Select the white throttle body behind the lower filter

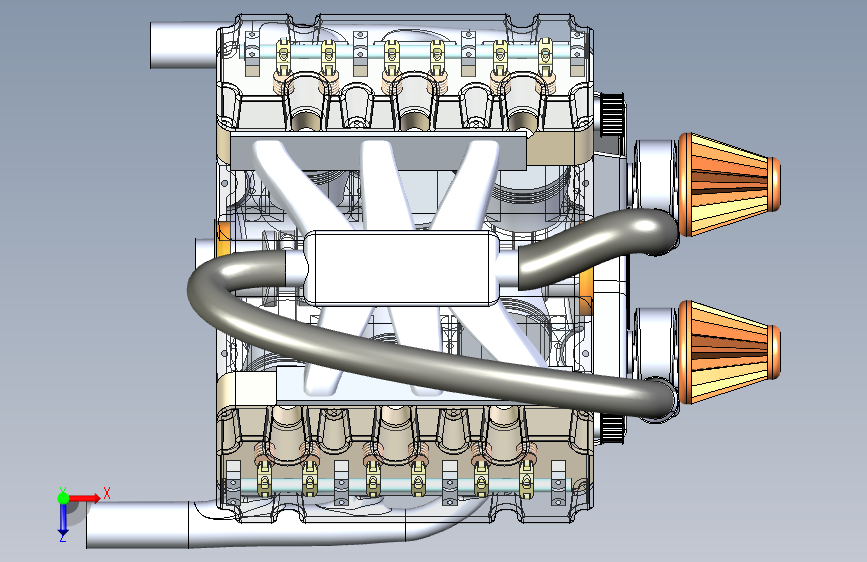(655, 344)
